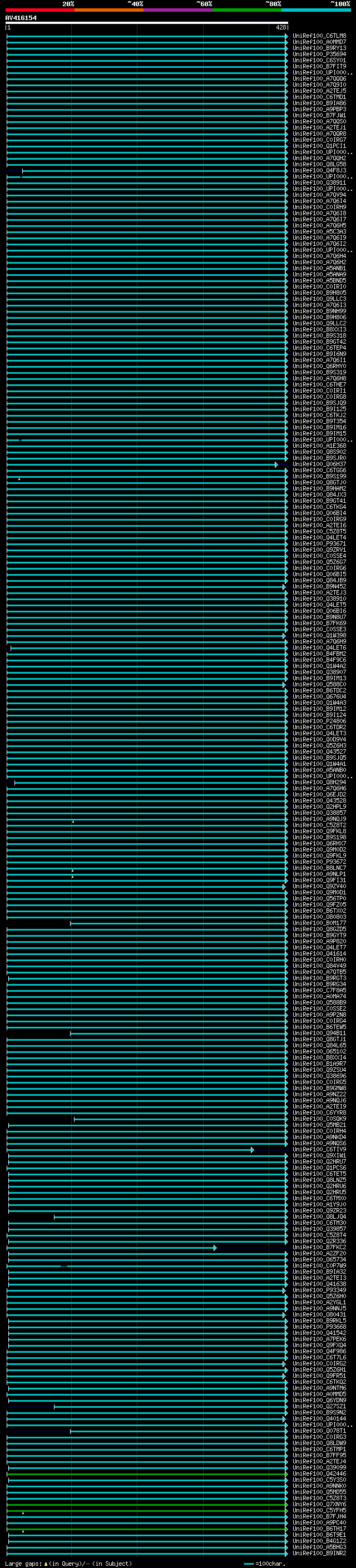The height and width of the screenshot is (1568, 356).
Task: Open hit UniRef100_B9RY13
Action: coord(319,48)
